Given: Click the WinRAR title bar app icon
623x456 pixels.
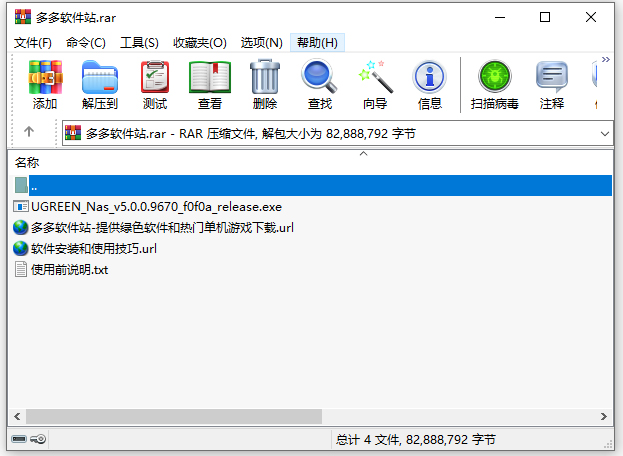Looking at the screenshot, I should [23, 17].
